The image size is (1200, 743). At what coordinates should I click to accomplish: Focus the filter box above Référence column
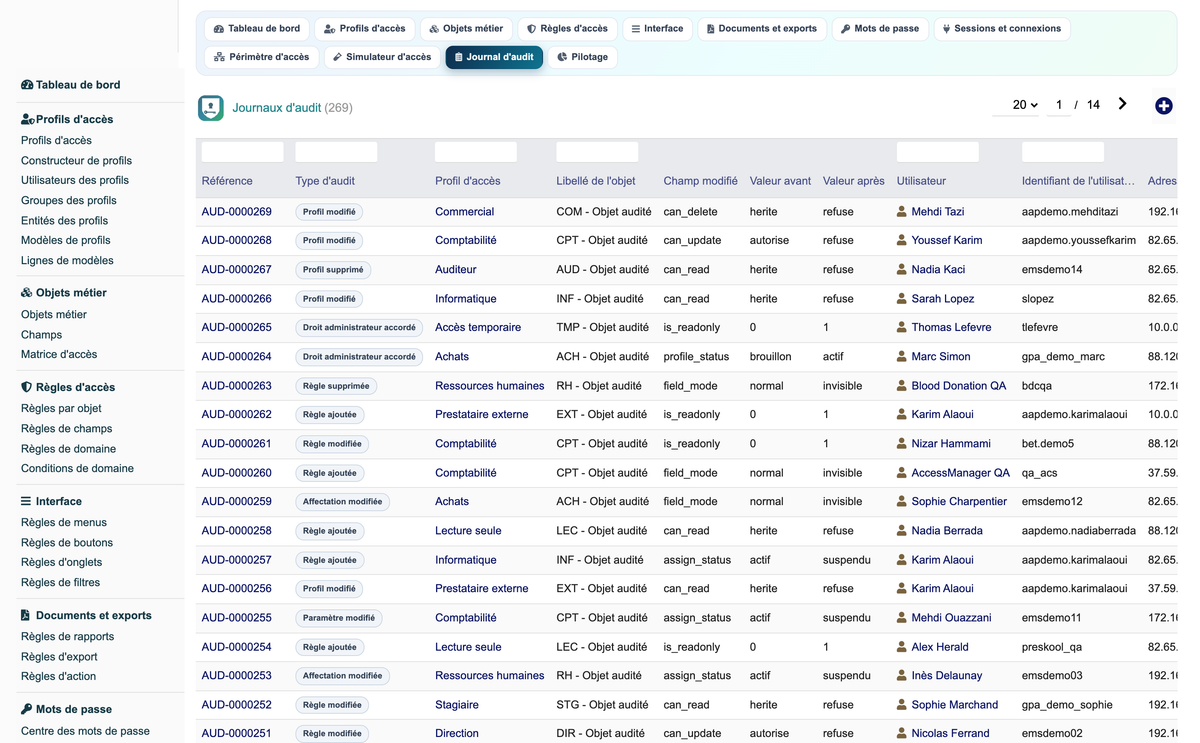[x=243, y=152]
